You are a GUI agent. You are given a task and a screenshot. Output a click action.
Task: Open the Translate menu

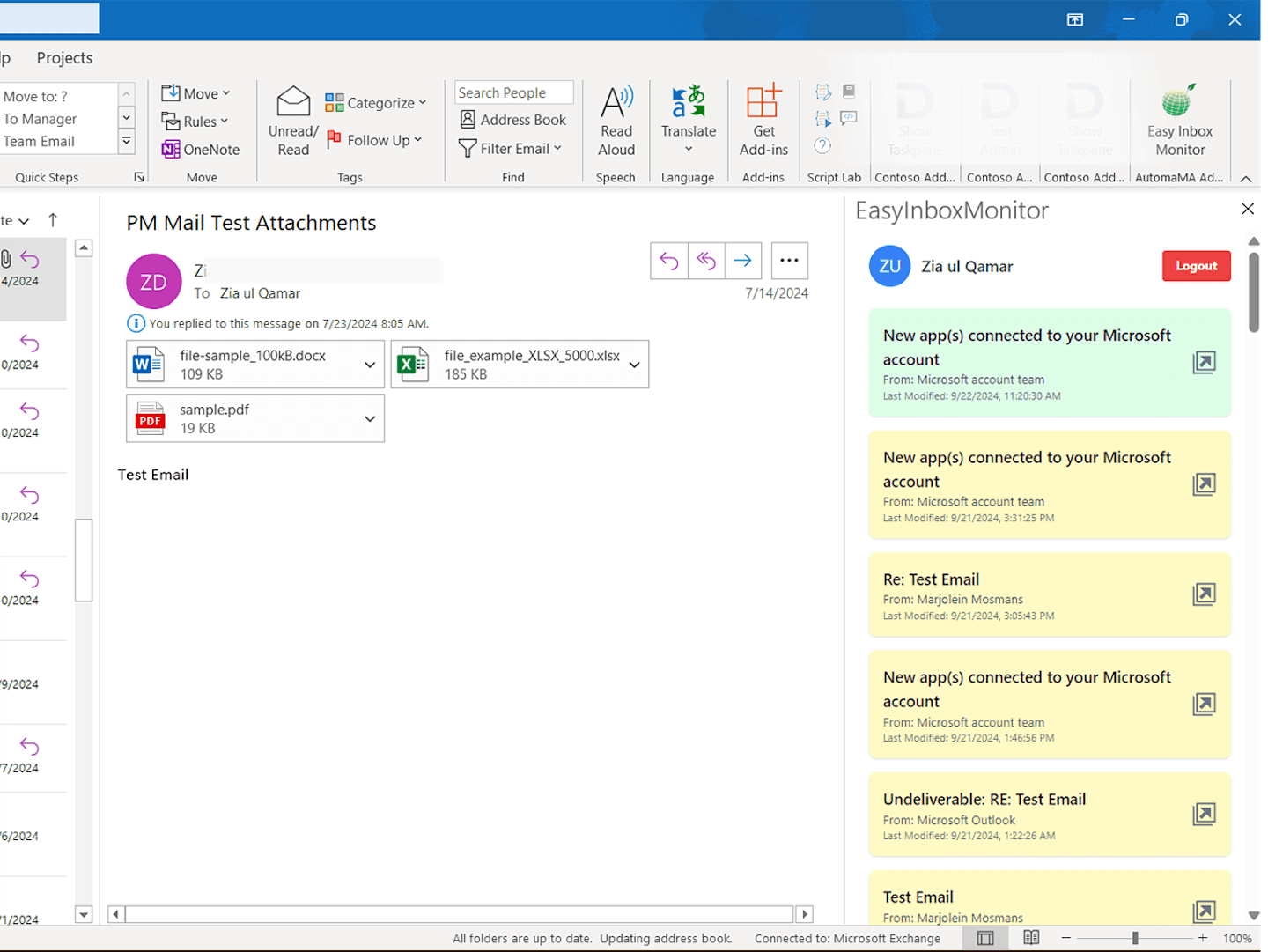coord(689,122)
